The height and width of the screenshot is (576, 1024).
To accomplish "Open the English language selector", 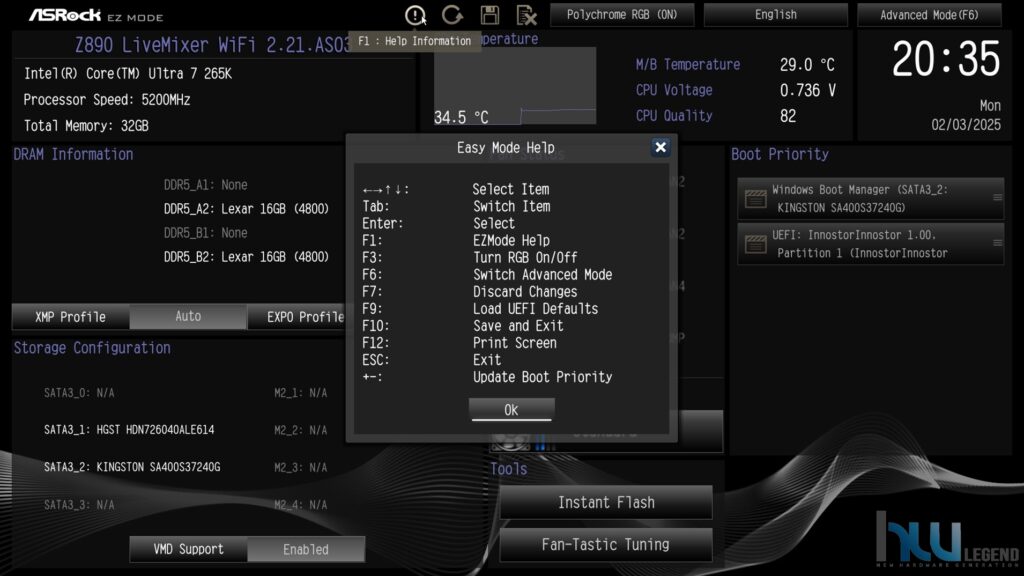I will (x=775, y=14).
